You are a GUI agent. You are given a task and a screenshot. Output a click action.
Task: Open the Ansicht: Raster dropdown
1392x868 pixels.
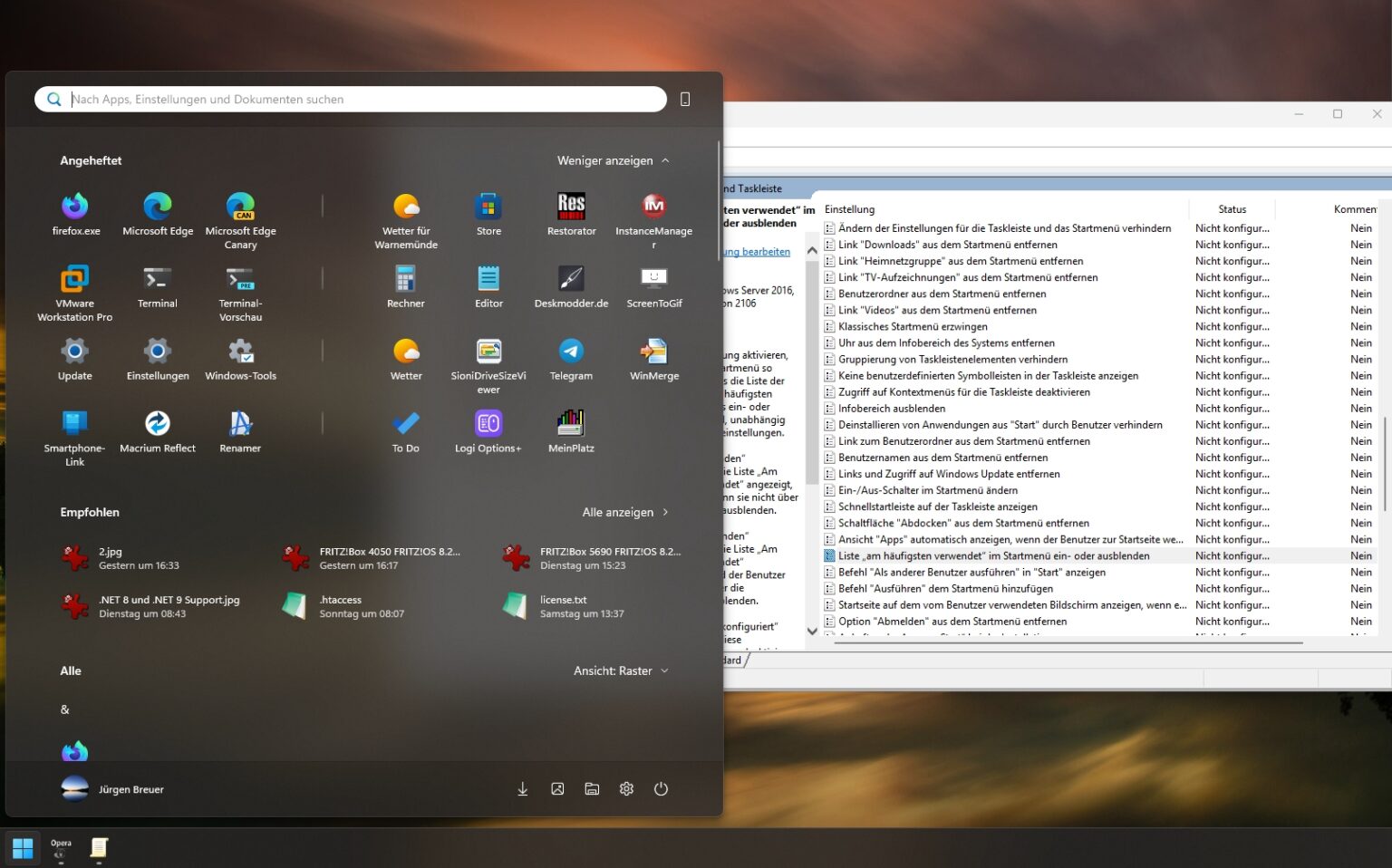pos(622,670)
